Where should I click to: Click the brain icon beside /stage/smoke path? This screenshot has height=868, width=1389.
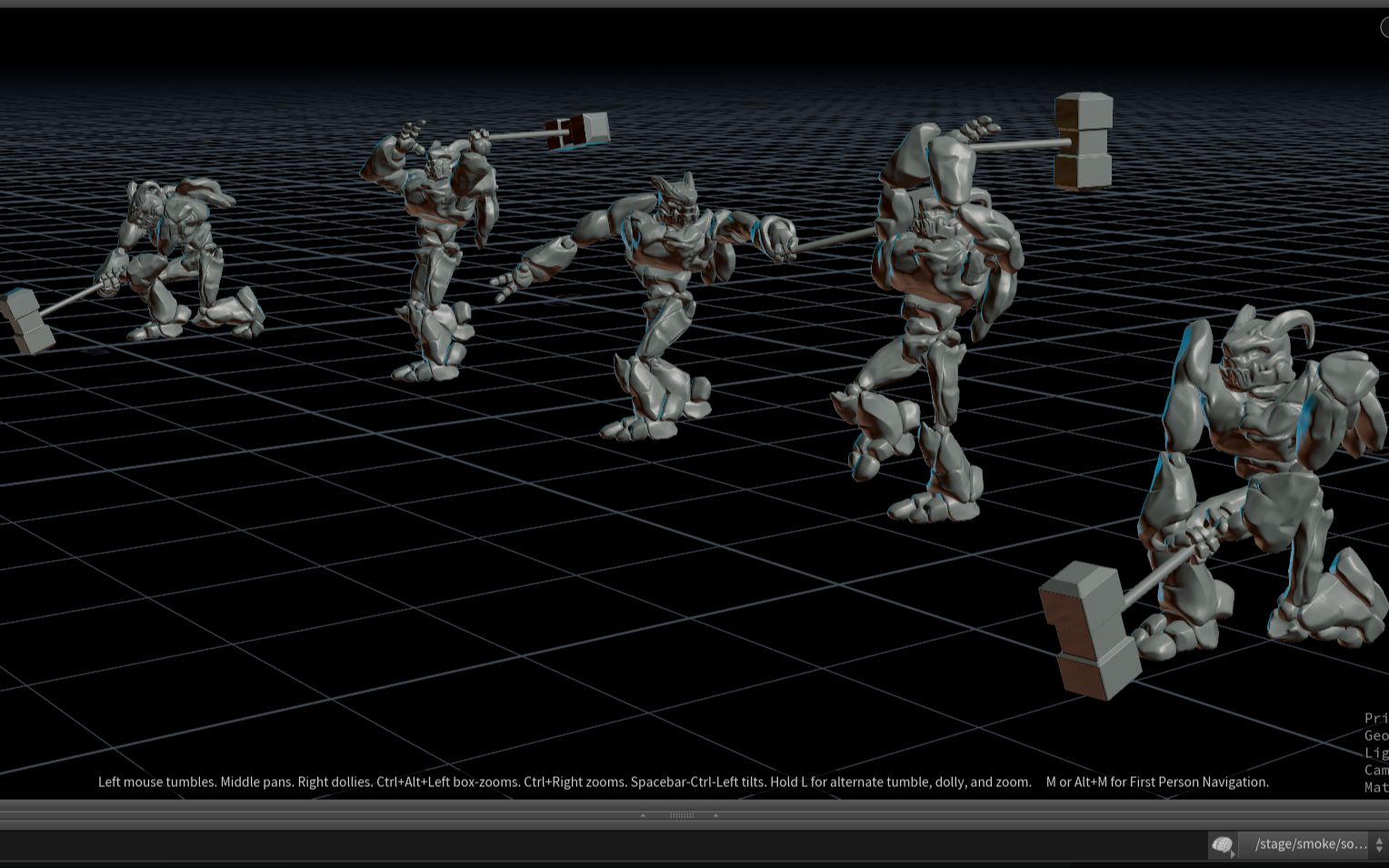point(1223,845)
